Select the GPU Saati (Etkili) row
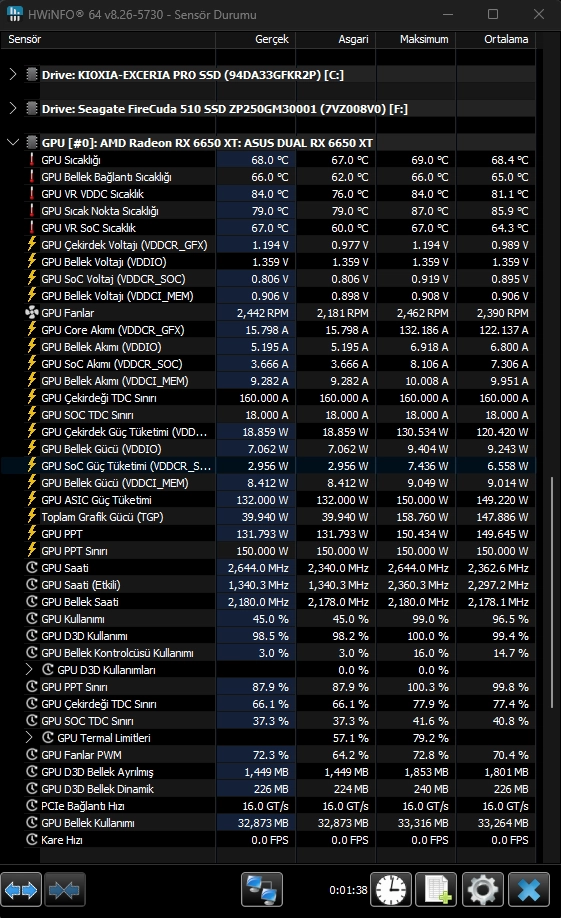This screenshot has height=918, width=561. (268, 584)
